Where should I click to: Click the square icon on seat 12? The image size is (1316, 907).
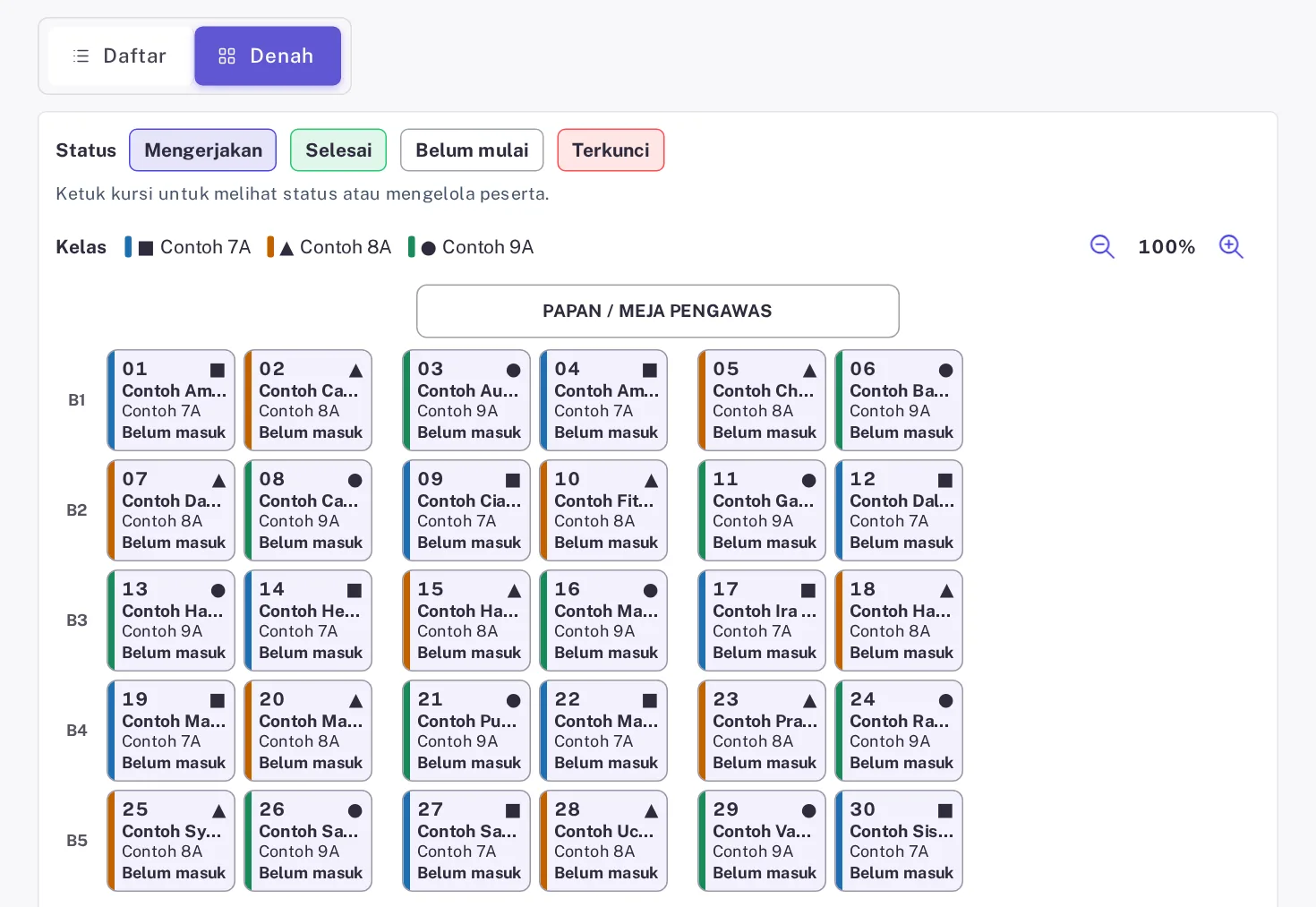tap(945, 481)
